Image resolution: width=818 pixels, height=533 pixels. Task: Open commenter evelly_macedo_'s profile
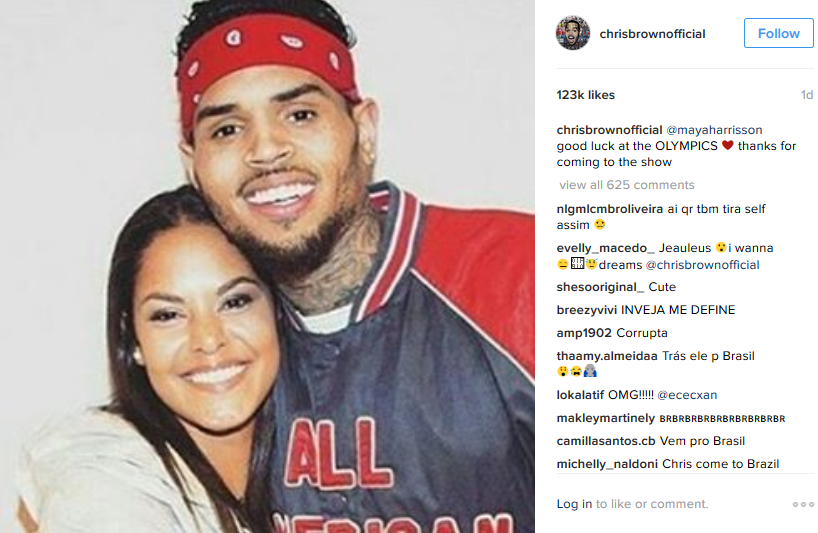[x=605, y=248]
